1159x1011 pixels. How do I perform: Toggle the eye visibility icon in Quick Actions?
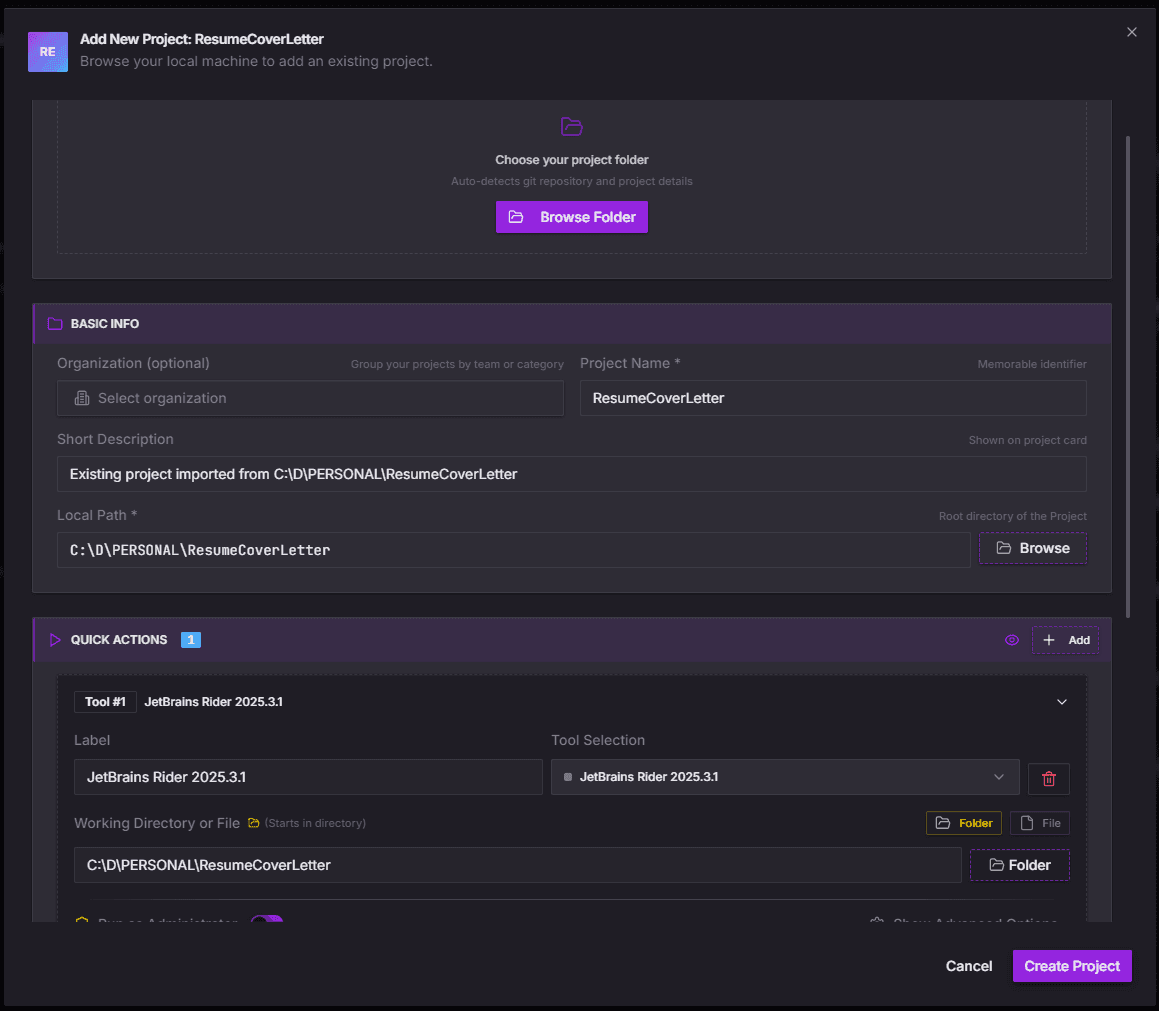coord(1012,640)
